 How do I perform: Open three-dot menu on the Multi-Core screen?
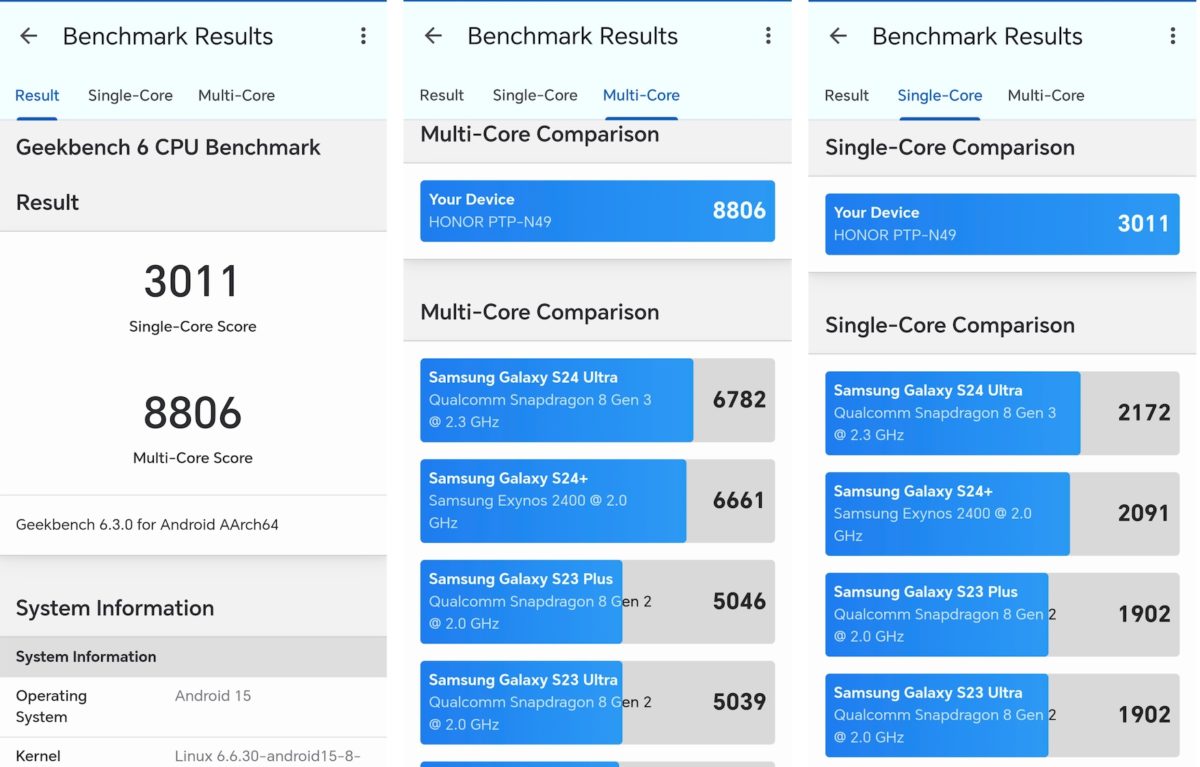point(768,36)
